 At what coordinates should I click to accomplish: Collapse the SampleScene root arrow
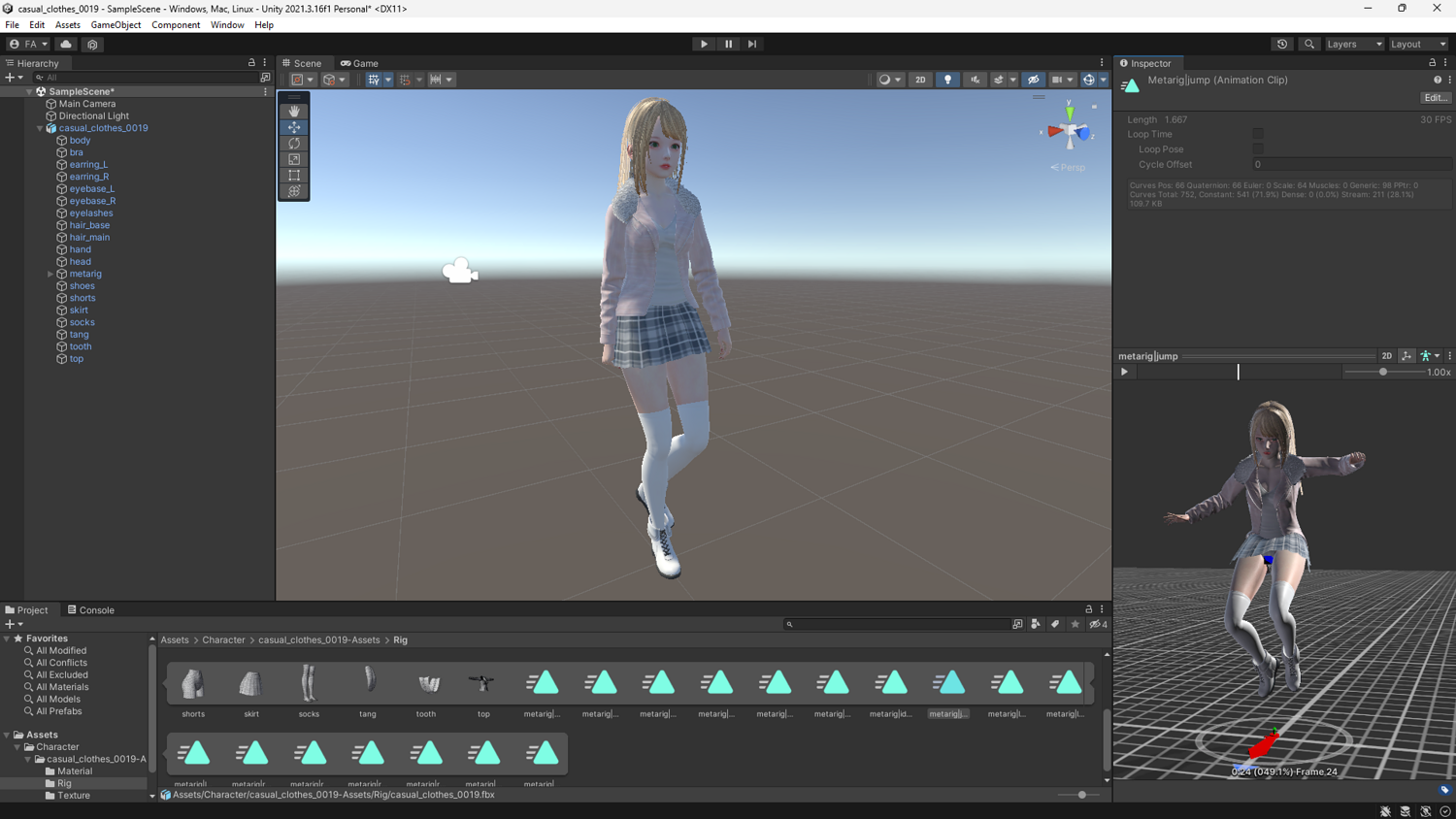[29, 91]
